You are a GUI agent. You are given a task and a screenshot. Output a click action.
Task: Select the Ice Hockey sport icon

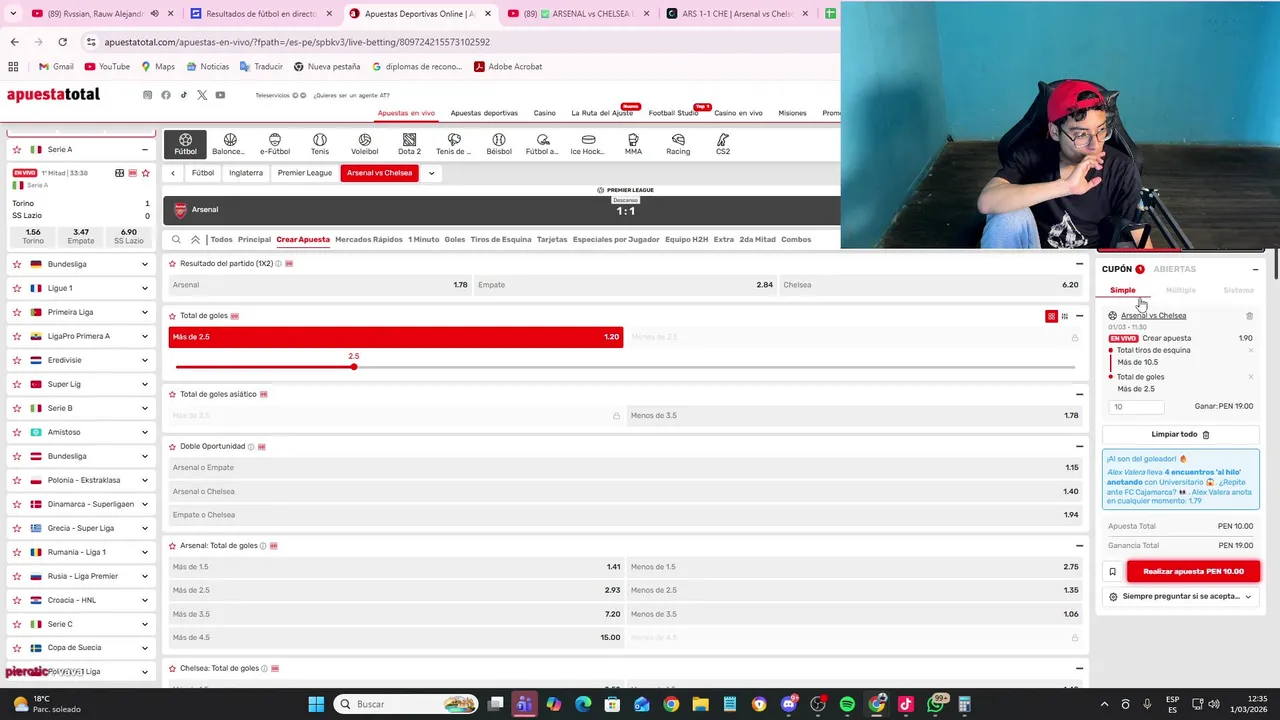(x=588, y=144)
